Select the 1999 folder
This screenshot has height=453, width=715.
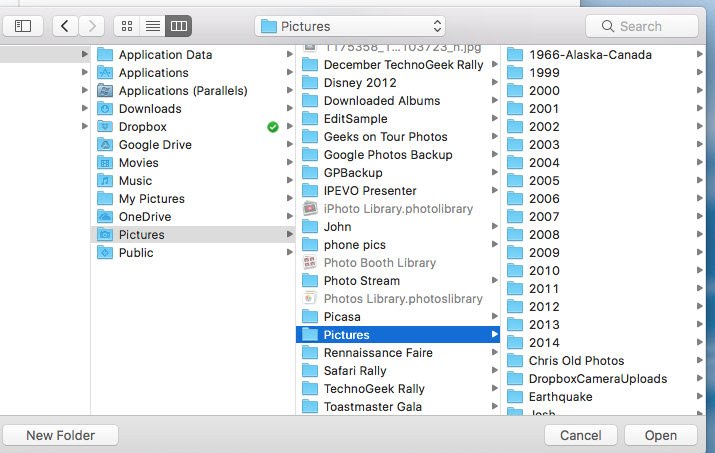tap(603, 73)
